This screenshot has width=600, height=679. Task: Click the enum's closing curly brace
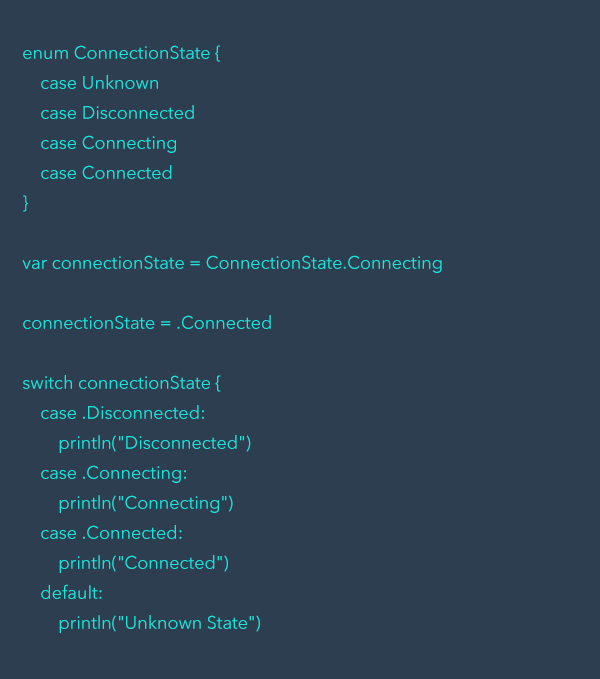point(26,203)
